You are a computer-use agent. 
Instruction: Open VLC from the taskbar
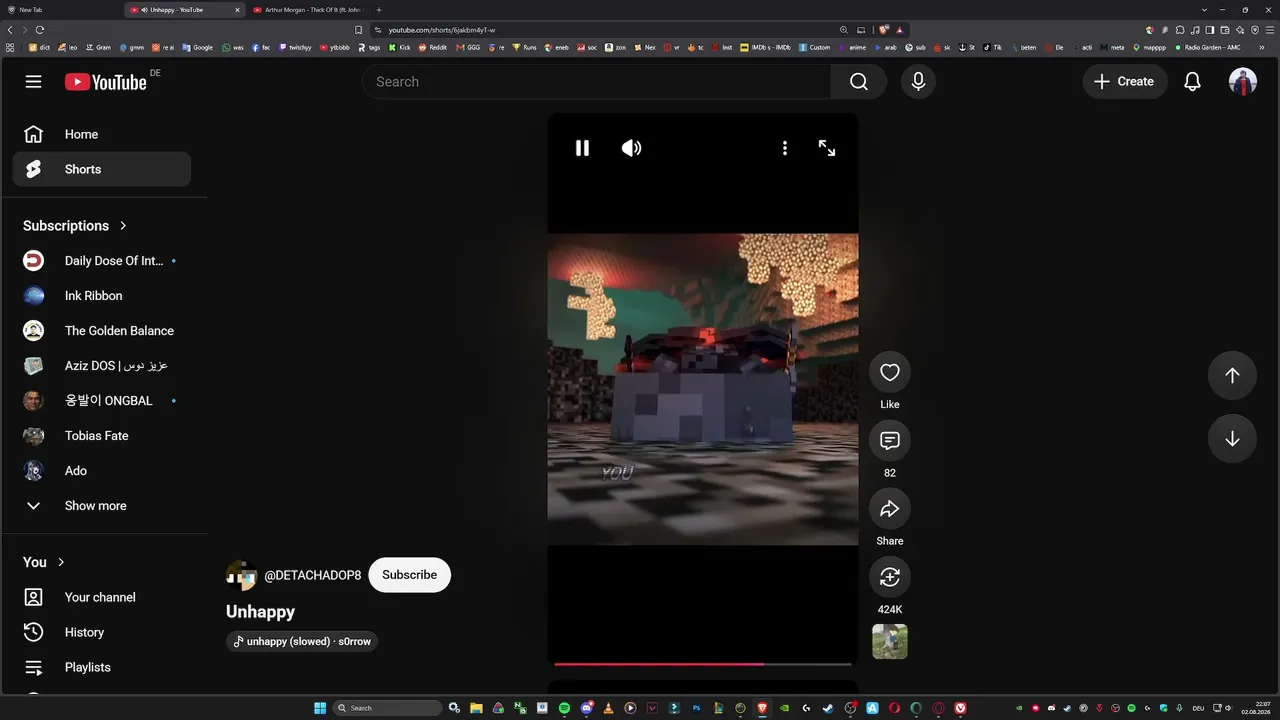pyautogui.click(x=608, y=708)
